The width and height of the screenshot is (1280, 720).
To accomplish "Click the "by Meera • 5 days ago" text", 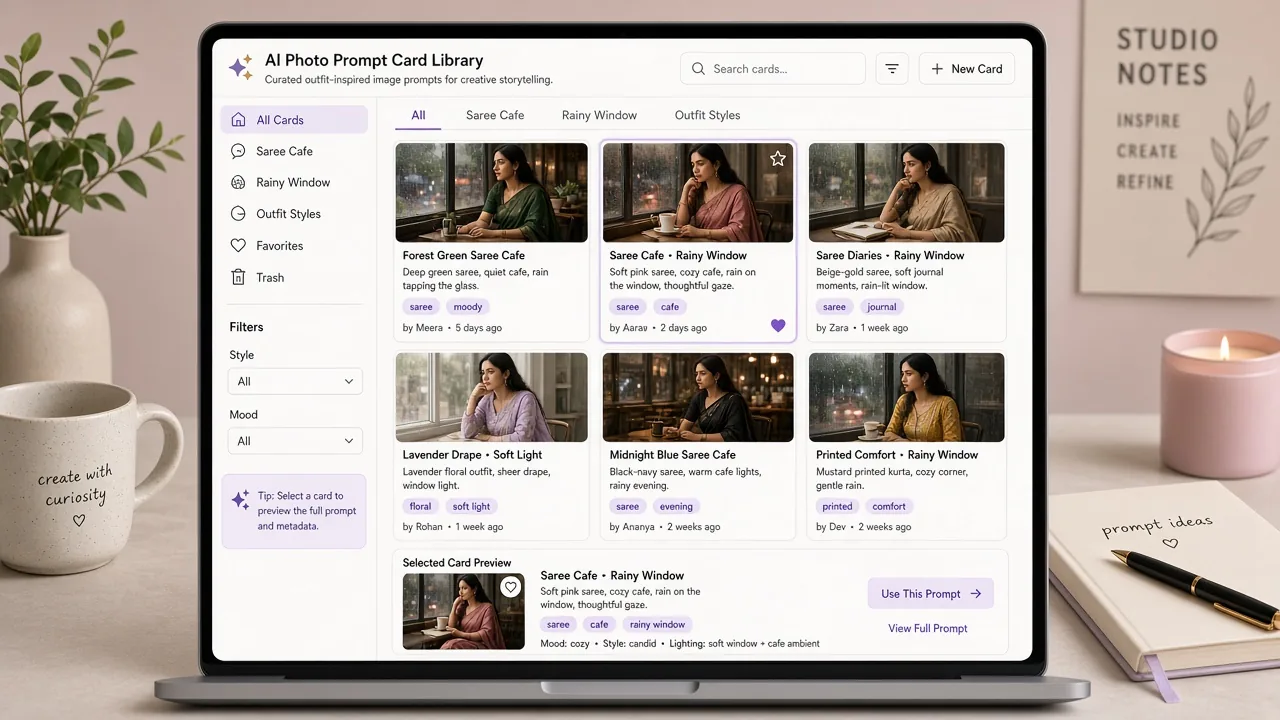I will 452,328.
